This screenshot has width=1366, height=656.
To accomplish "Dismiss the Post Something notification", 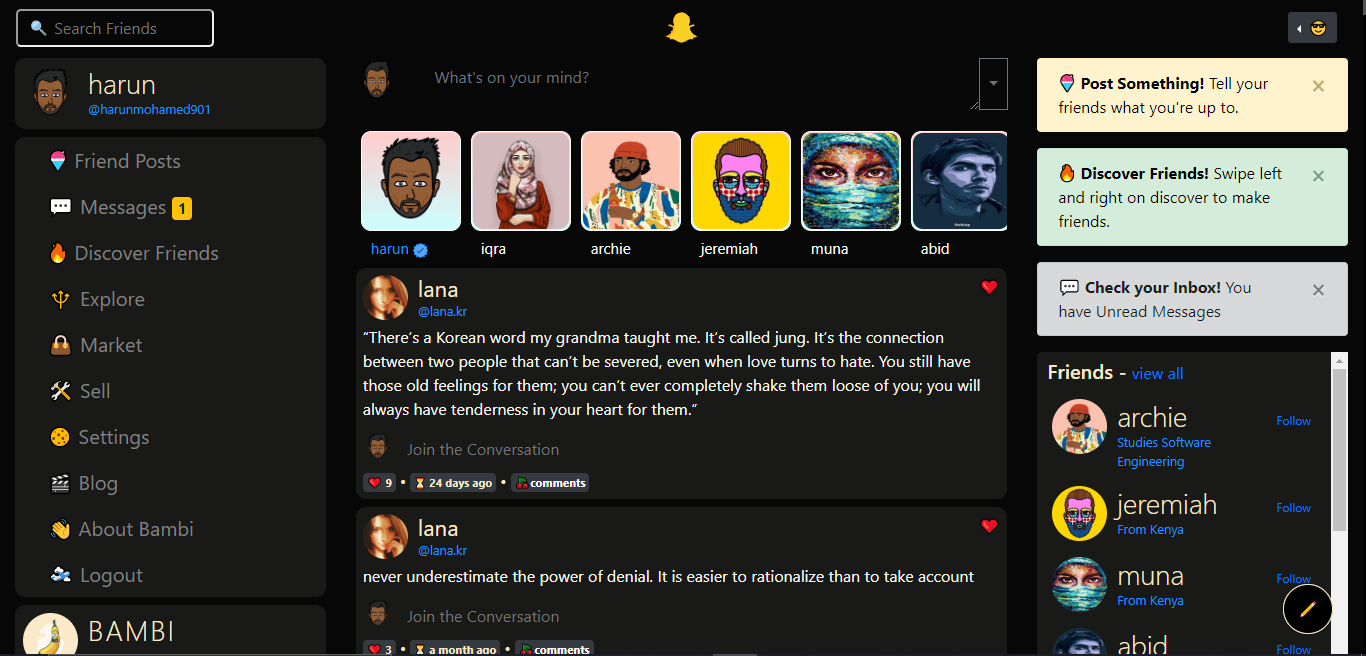I will coord(1318,86).
